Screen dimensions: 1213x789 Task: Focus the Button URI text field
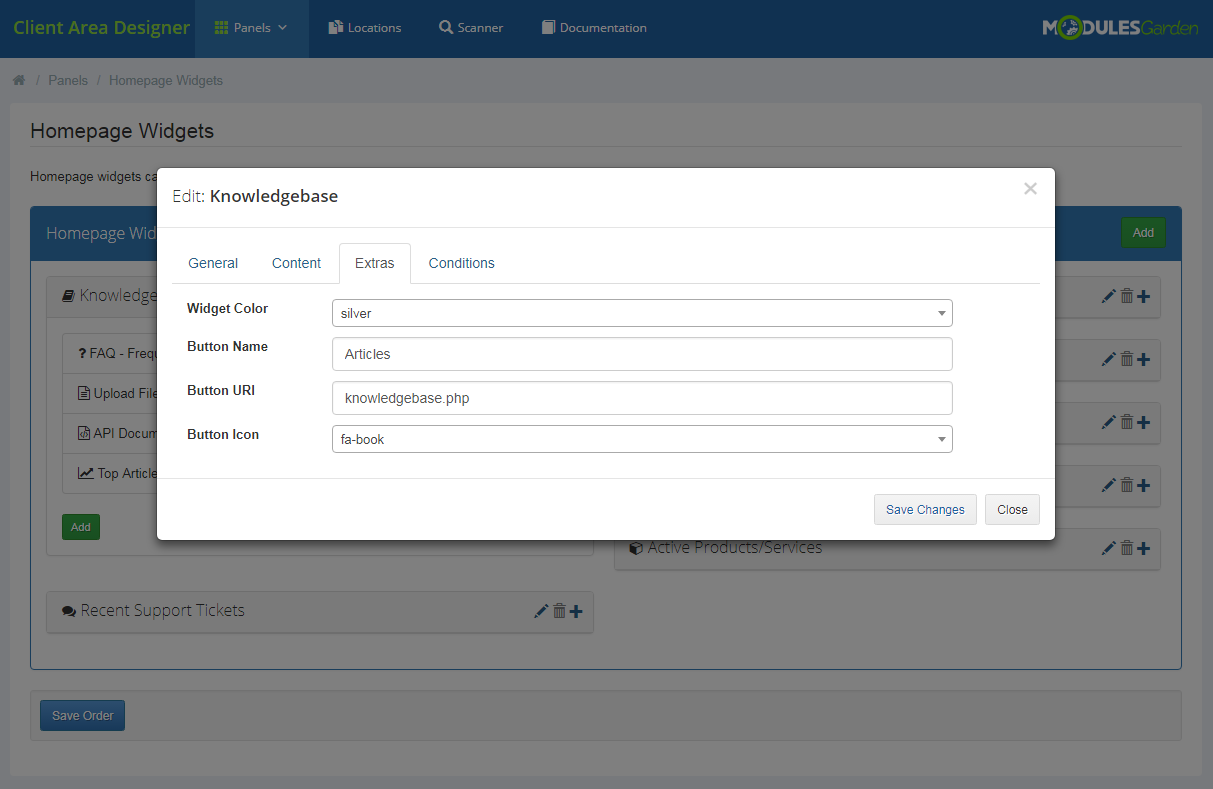click(x=641, y=398)
